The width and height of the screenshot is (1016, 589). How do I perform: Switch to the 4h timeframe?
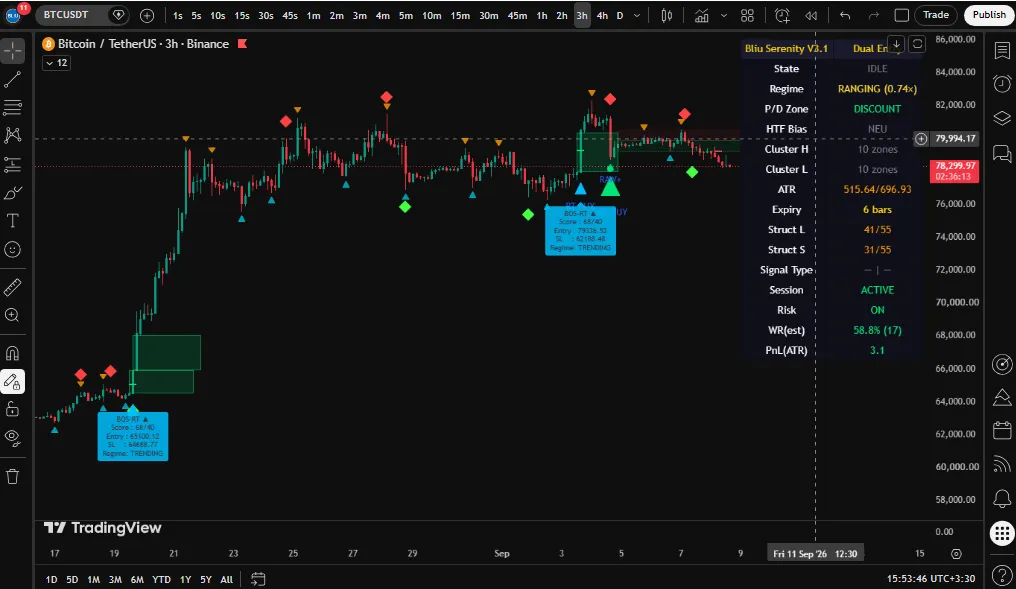[602, 15]
